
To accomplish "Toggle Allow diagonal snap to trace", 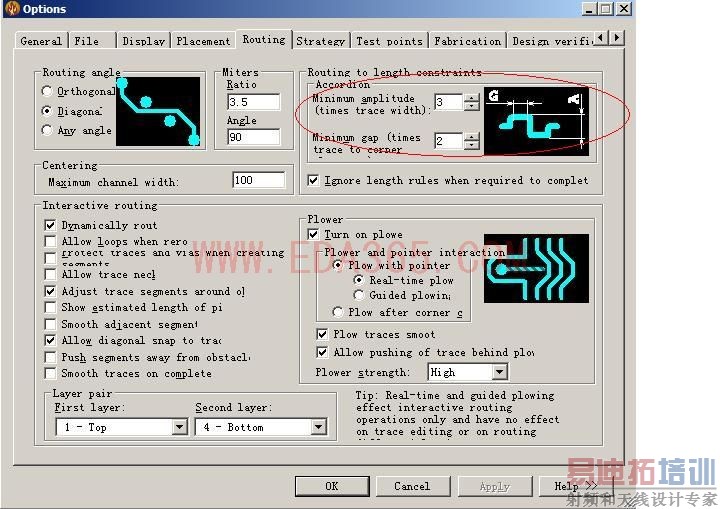I will [50, 340].
